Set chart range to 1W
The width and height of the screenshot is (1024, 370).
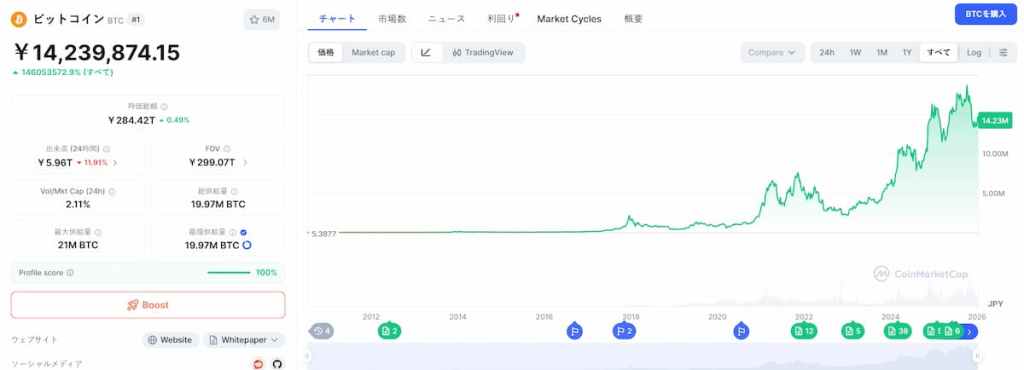click(856, 53)
